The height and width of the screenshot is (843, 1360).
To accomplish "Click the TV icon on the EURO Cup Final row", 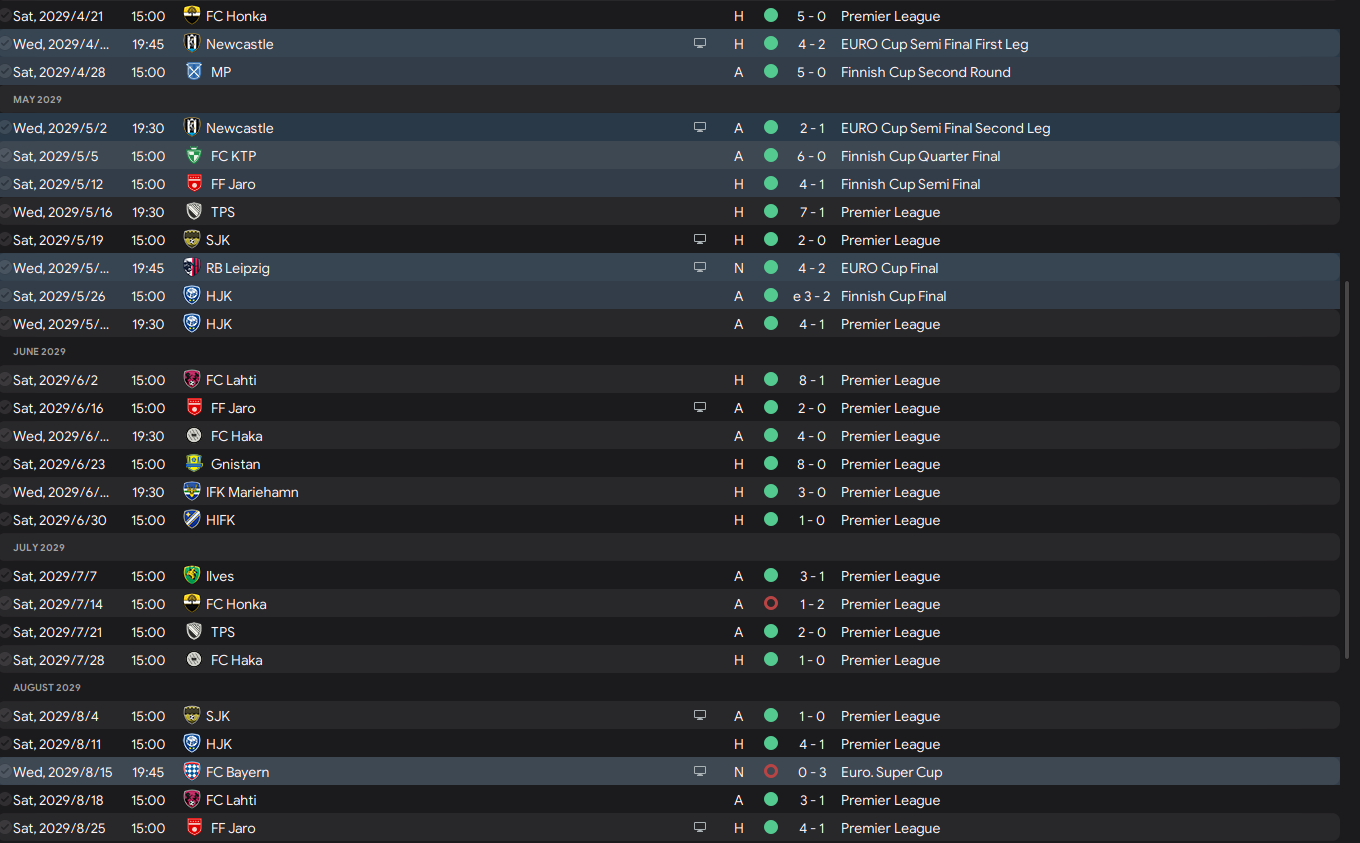I will pos(700,268).
